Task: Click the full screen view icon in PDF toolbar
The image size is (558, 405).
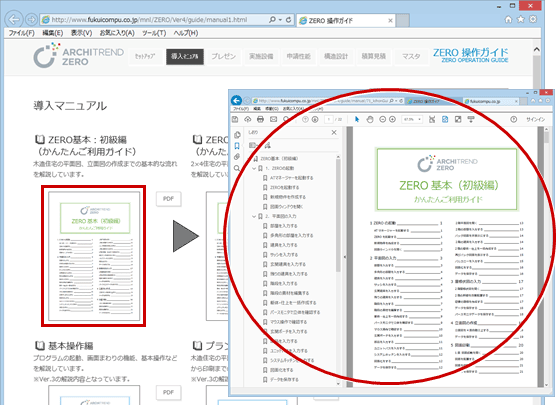Action: coord(458,119)
